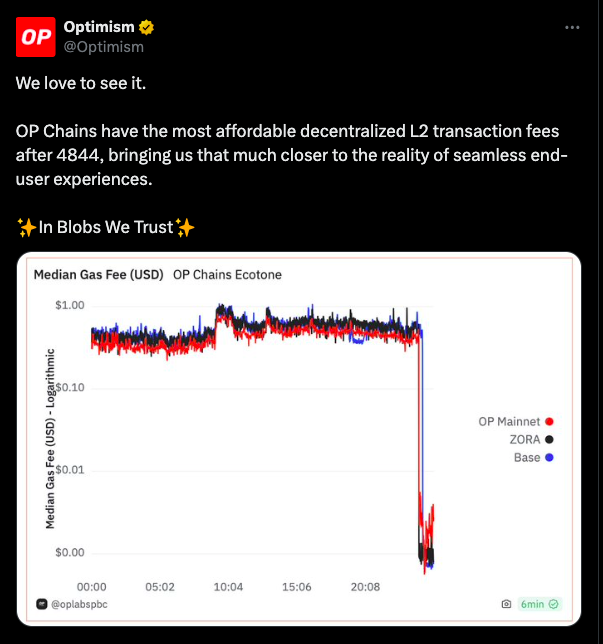Toggle OP Mainnet red legend dot
This screenshot has height=644, width=603.
[x=549, y=421]
